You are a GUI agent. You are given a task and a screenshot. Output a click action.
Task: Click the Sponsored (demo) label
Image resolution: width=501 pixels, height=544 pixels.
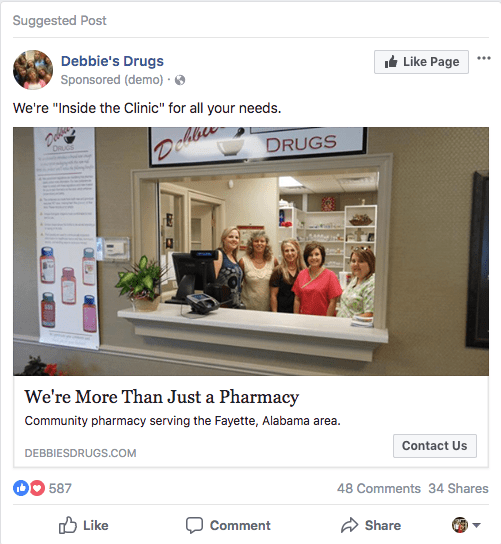point(112,80)
